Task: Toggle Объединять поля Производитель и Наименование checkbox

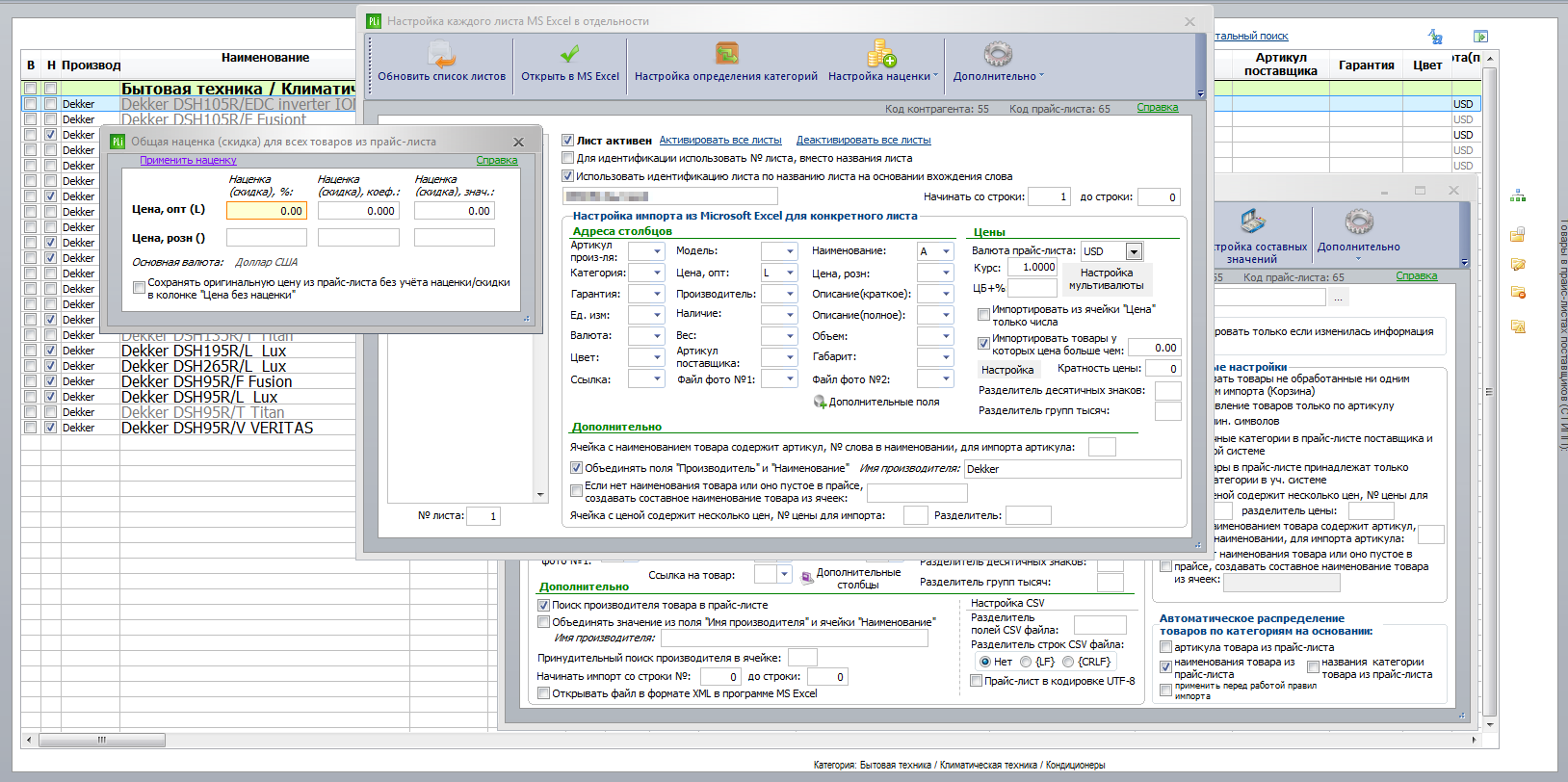Action: click(x=577, y=468)
